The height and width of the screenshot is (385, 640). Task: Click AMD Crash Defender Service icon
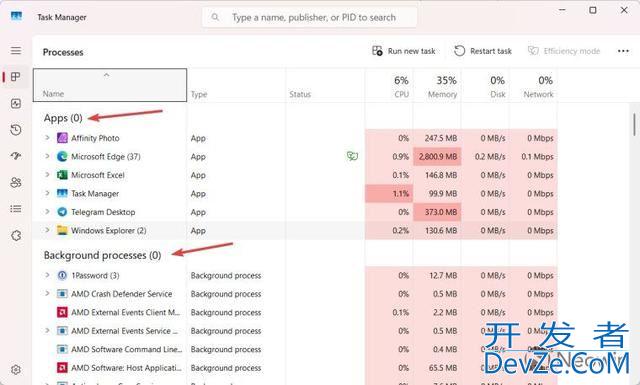62,294
